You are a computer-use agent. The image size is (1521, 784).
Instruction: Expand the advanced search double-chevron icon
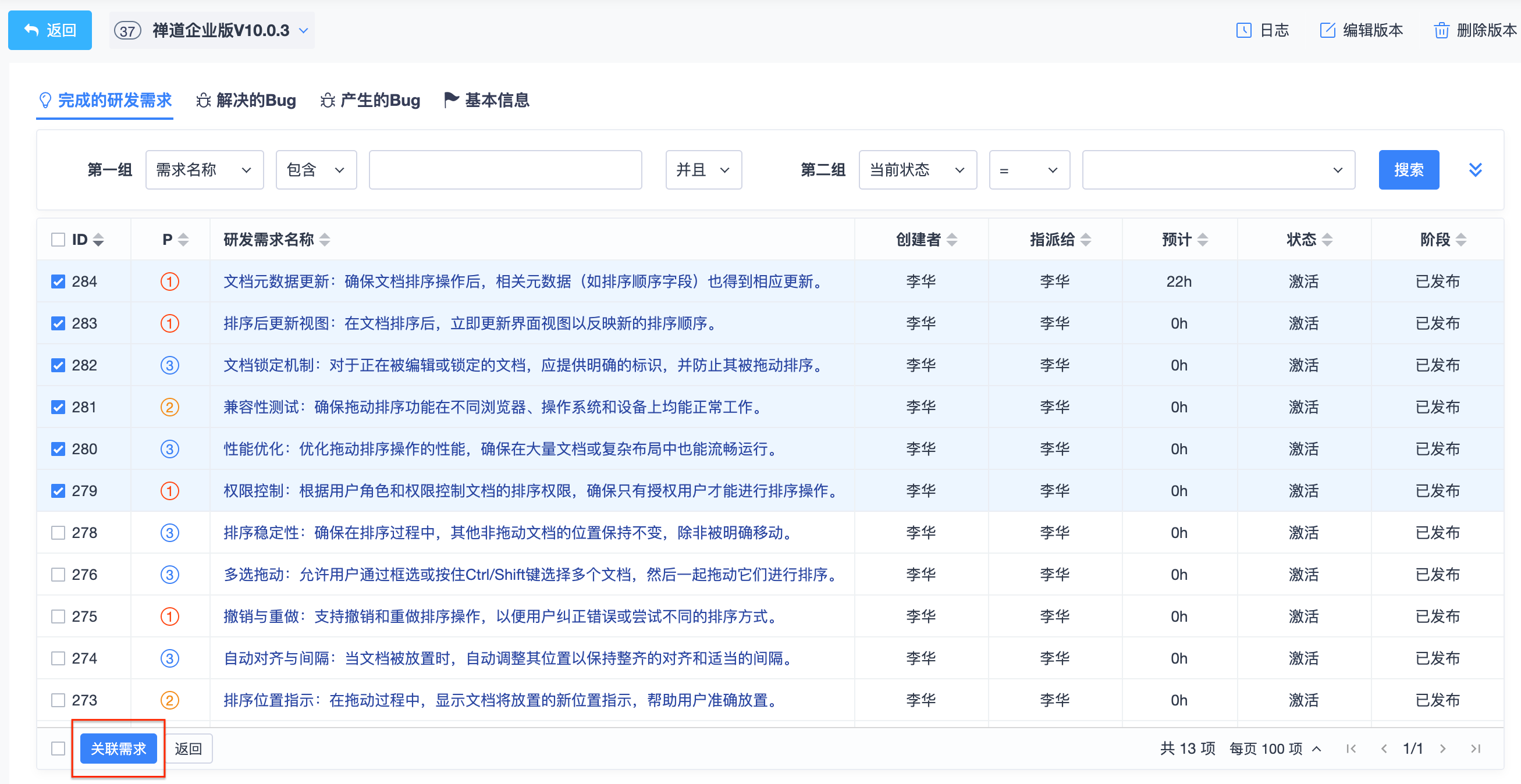tap(1475, 170)
